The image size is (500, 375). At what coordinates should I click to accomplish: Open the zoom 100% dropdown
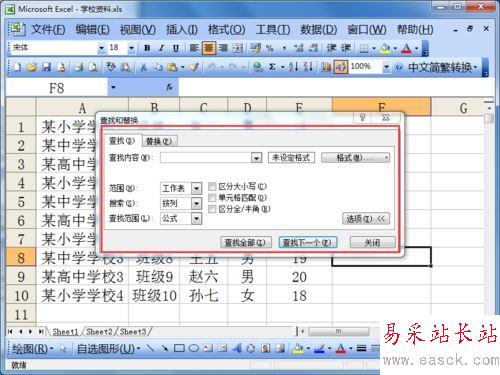click(x=386, y=67)
